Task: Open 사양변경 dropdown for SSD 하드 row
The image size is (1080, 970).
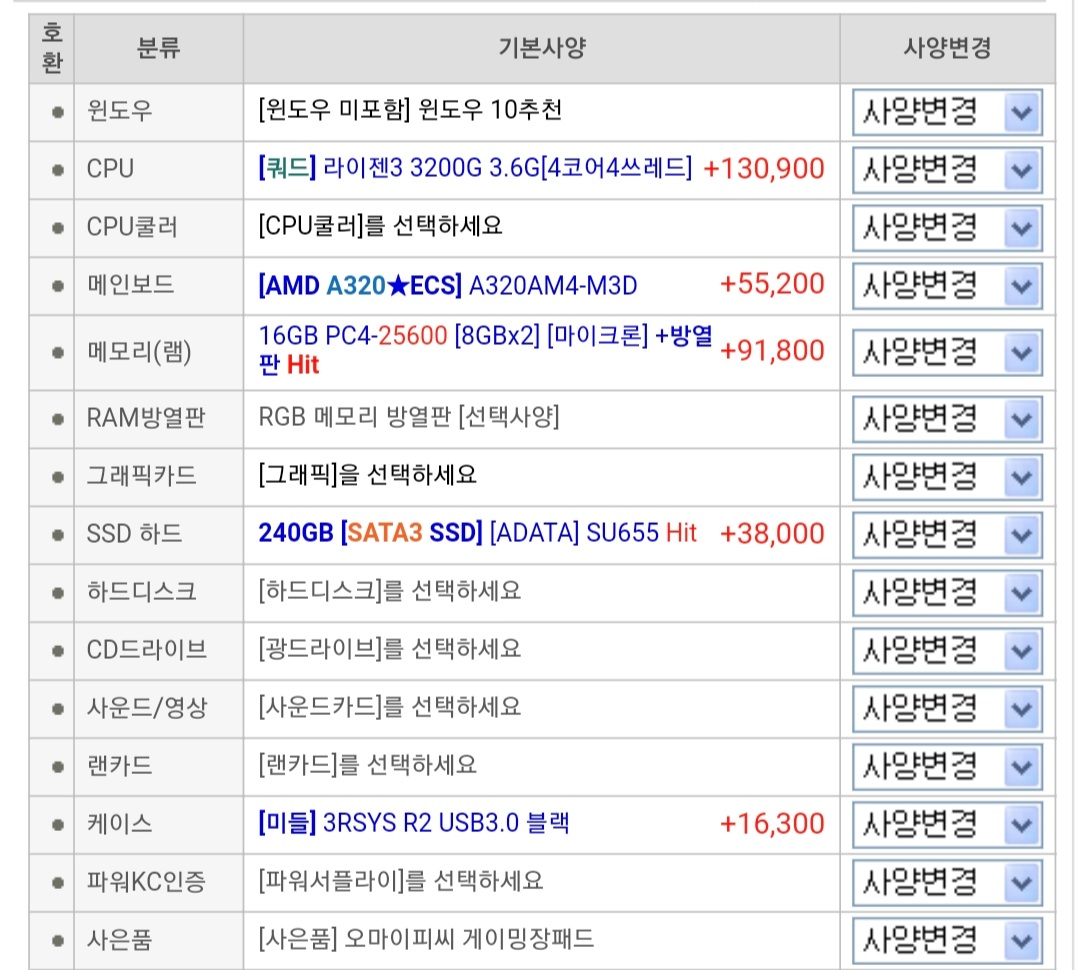Action: pos(947,535)
